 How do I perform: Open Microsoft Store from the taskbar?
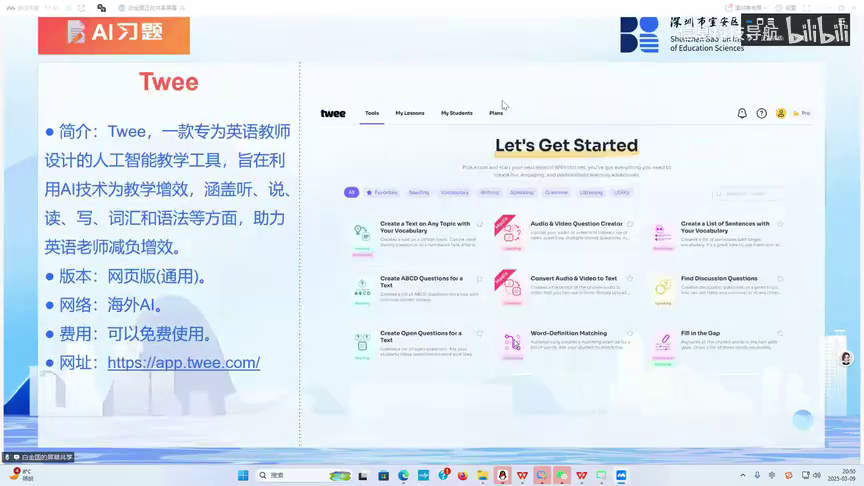pos(384,475)
